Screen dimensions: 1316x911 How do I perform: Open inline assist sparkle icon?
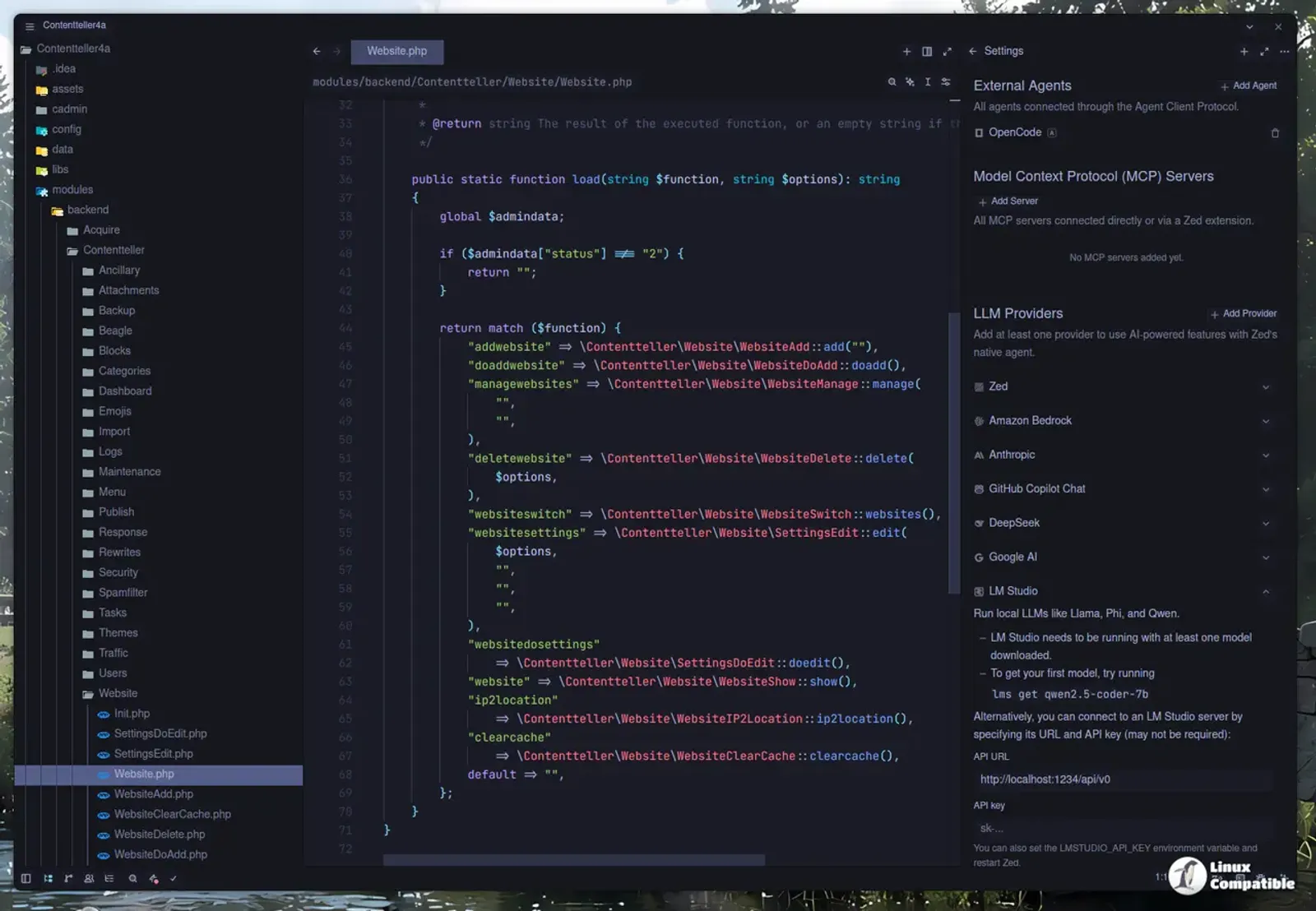[910, 81]
